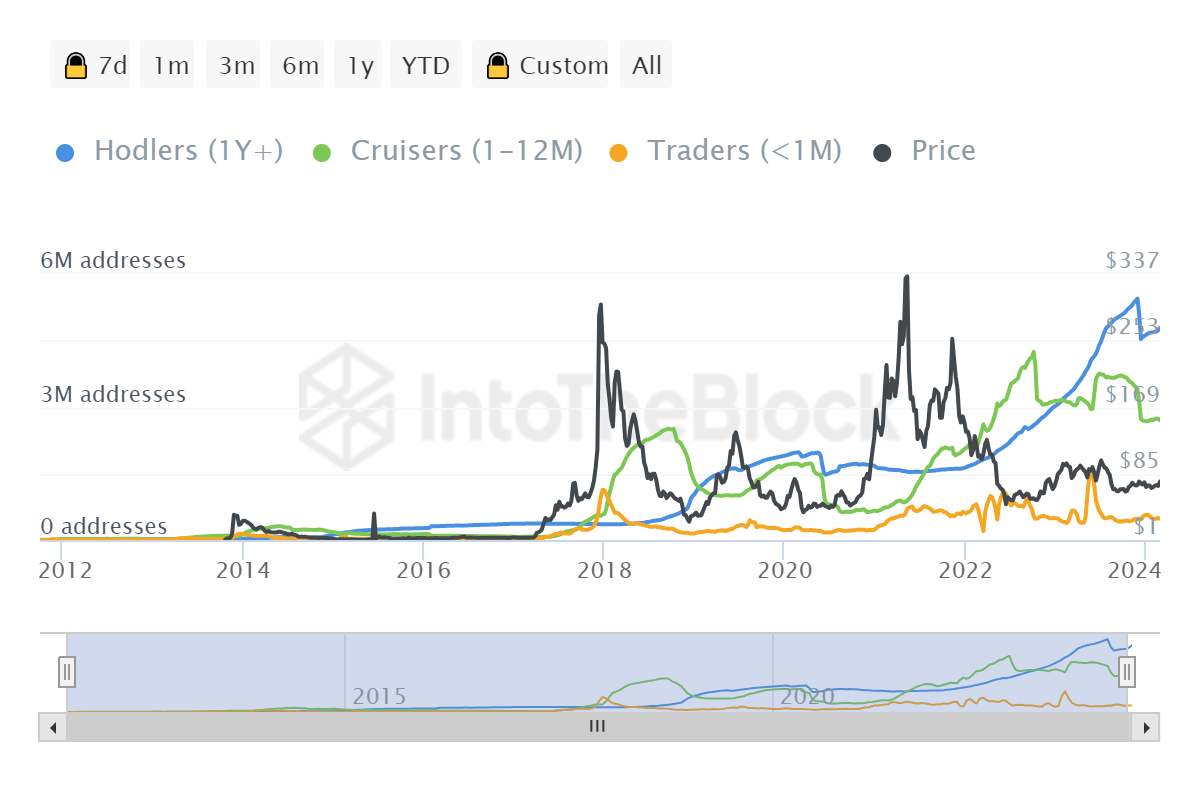Choose the 1y time range
Viewport: 1200px width, 800px height.
[360, 66]
